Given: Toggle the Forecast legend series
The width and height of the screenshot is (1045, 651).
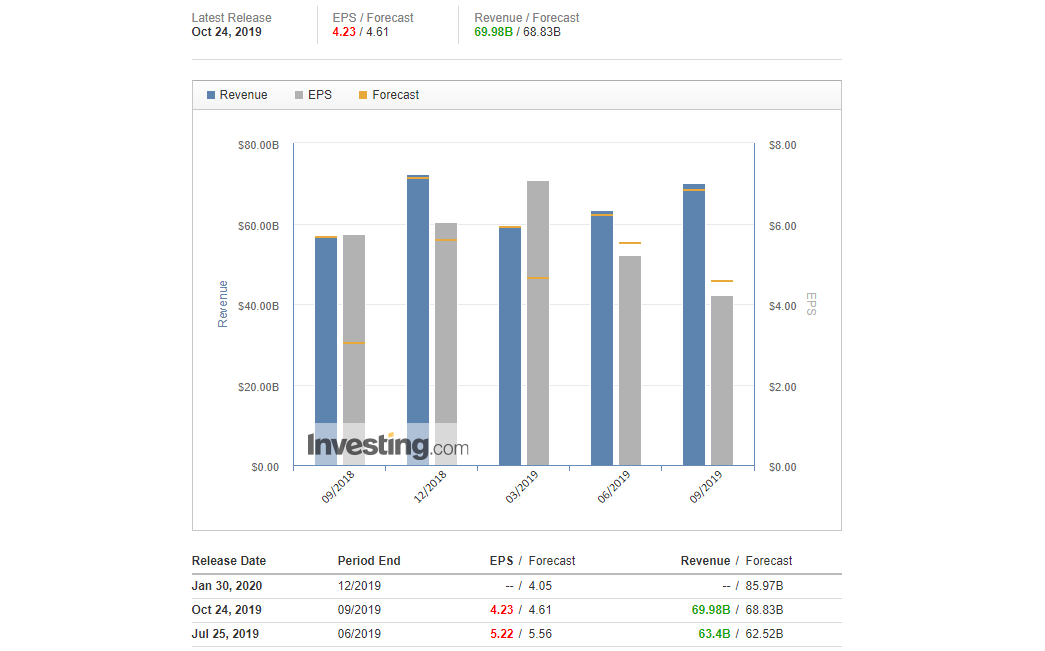Looking at the screenshot, I should (x=394, y=95).
